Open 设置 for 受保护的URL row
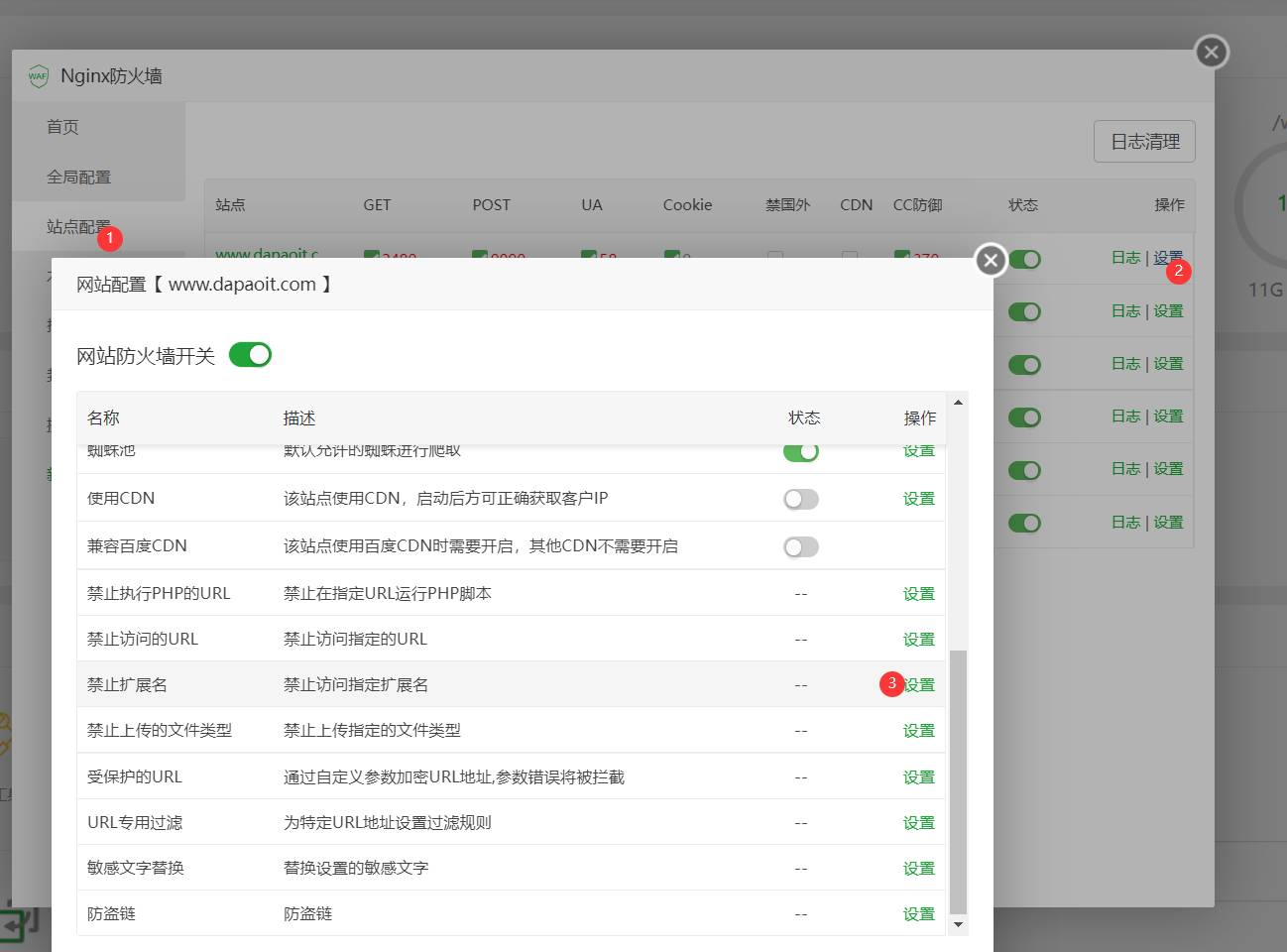Viewport: 1287px width, 952px height. (x=918, y=777)
